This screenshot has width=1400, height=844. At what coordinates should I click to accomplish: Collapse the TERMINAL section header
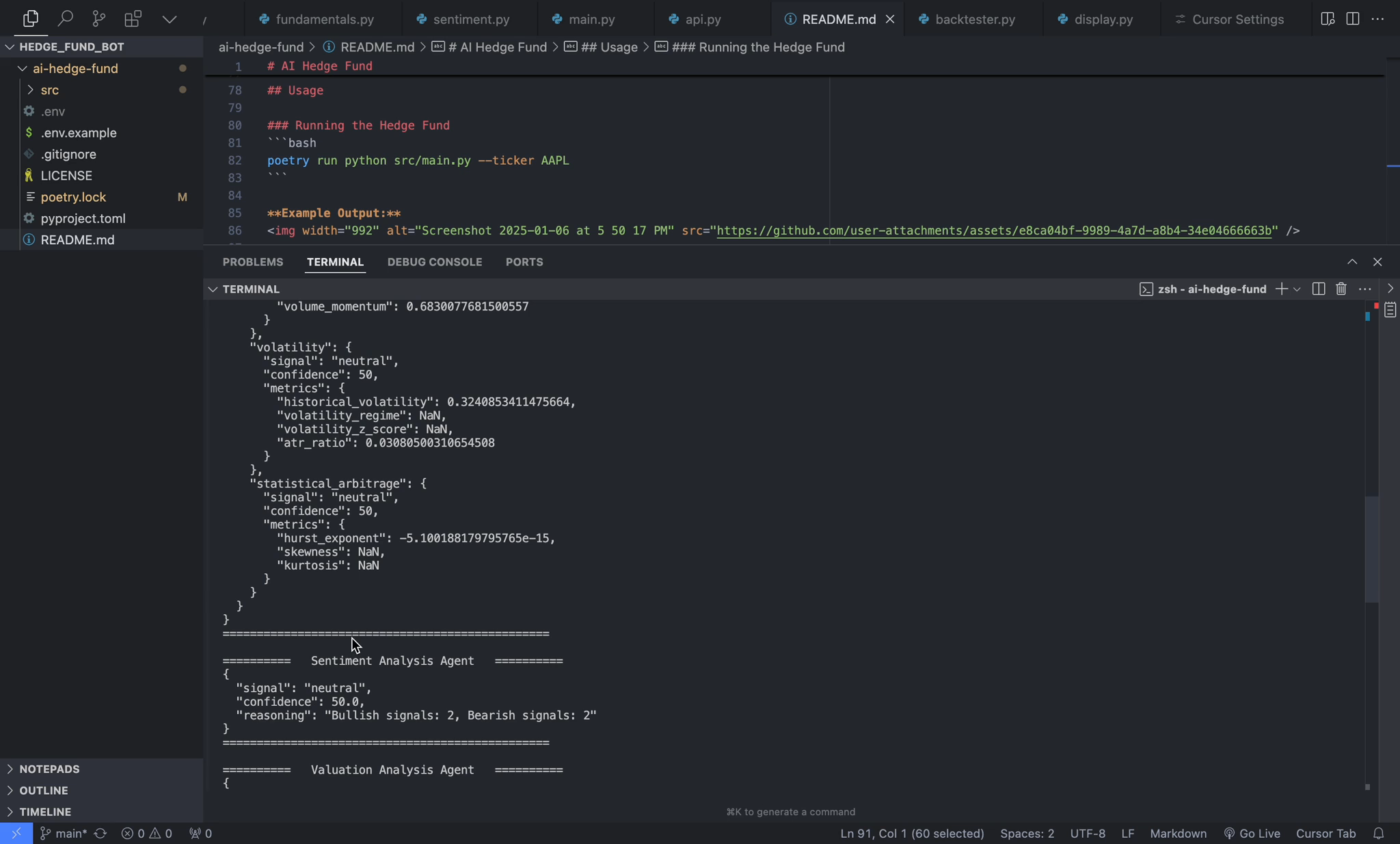click(x=251, y=289)
